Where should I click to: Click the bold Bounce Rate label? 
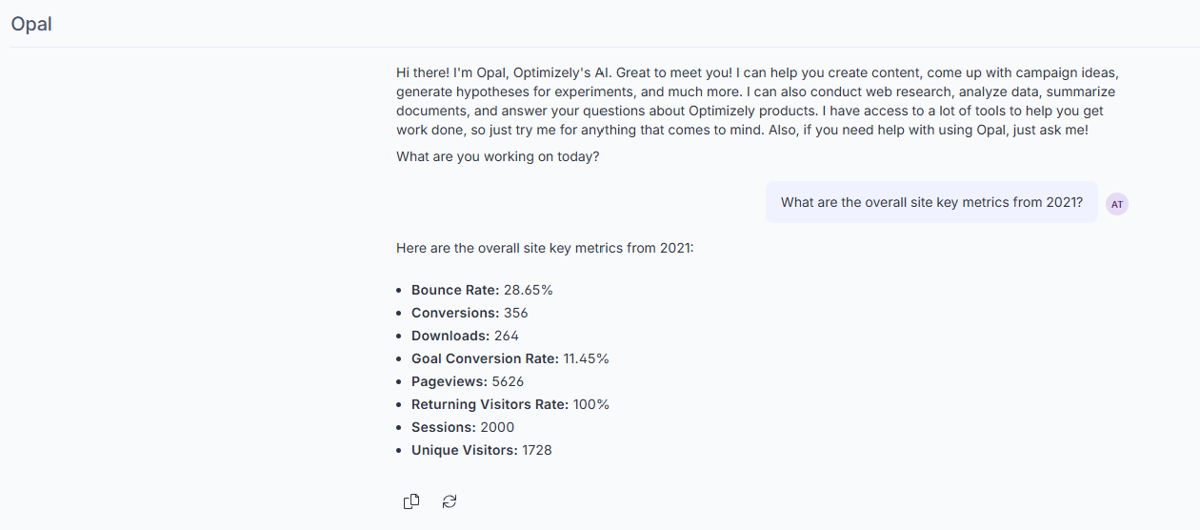click(455, 290)
